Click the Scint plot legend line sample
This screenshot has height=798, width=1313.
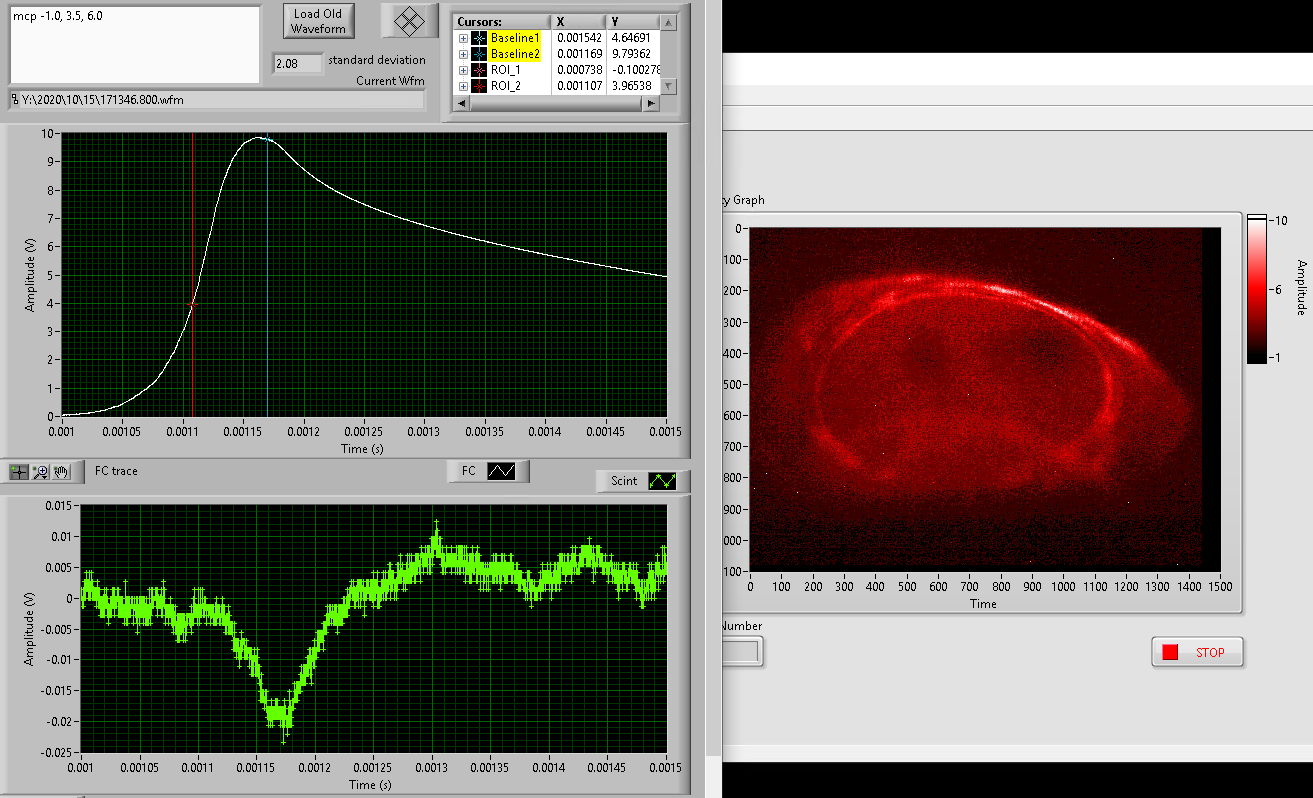(662, 481)
